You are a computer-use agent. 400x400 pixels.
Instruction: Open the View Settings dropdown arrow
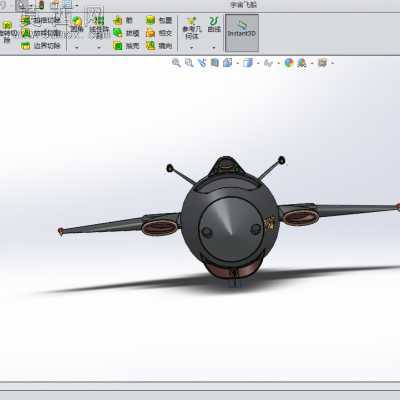pyautogui.click(x=332, y=63)
